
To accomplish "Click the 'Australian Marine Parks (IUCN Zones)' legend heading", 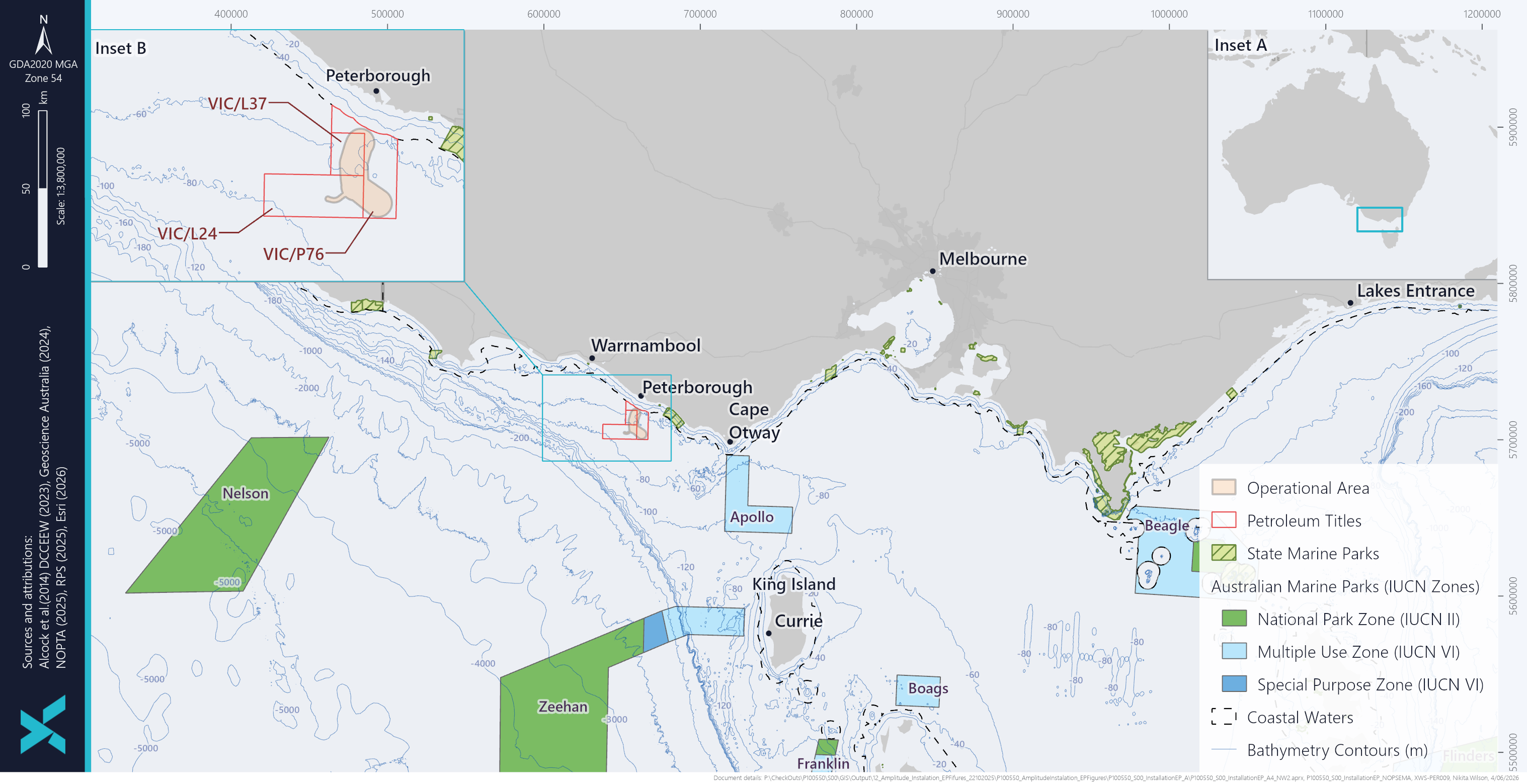I will tap(1345, 586).
